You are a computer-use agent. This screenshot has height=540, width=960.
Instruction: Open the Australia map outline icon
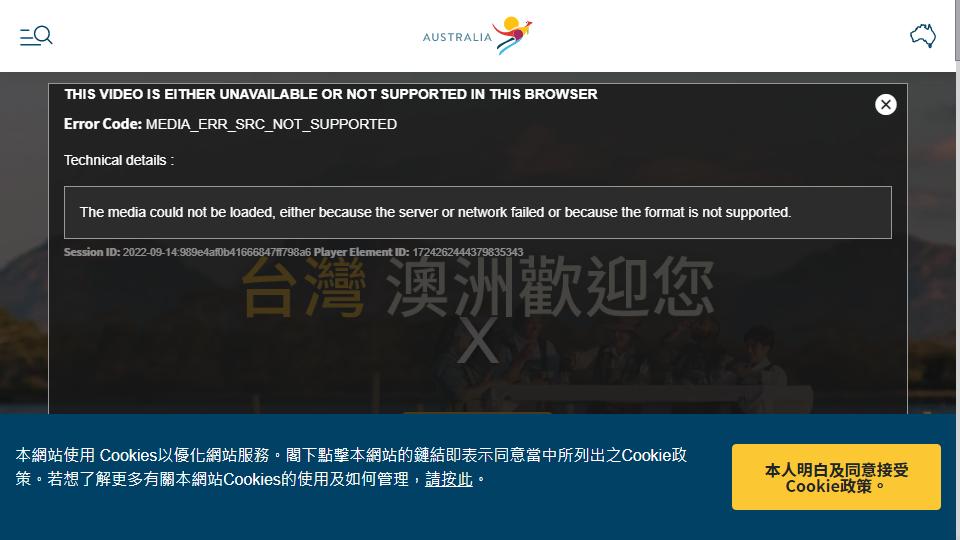pyautogui.click(x=923, y=36)
